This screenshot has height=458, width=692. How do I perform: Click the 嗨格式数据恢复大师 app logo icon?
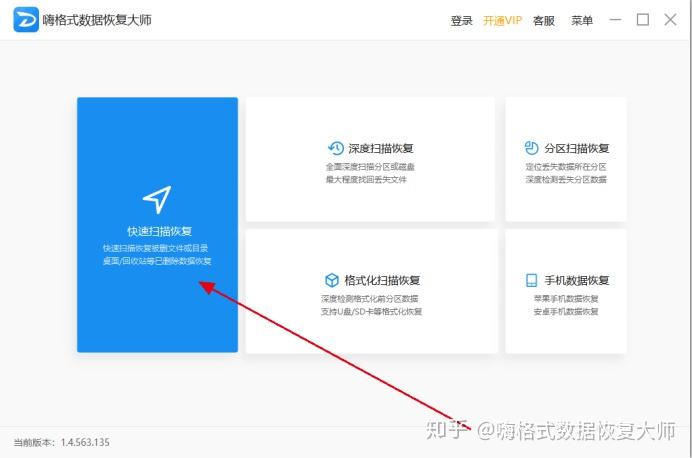click(x=26, y=20)
